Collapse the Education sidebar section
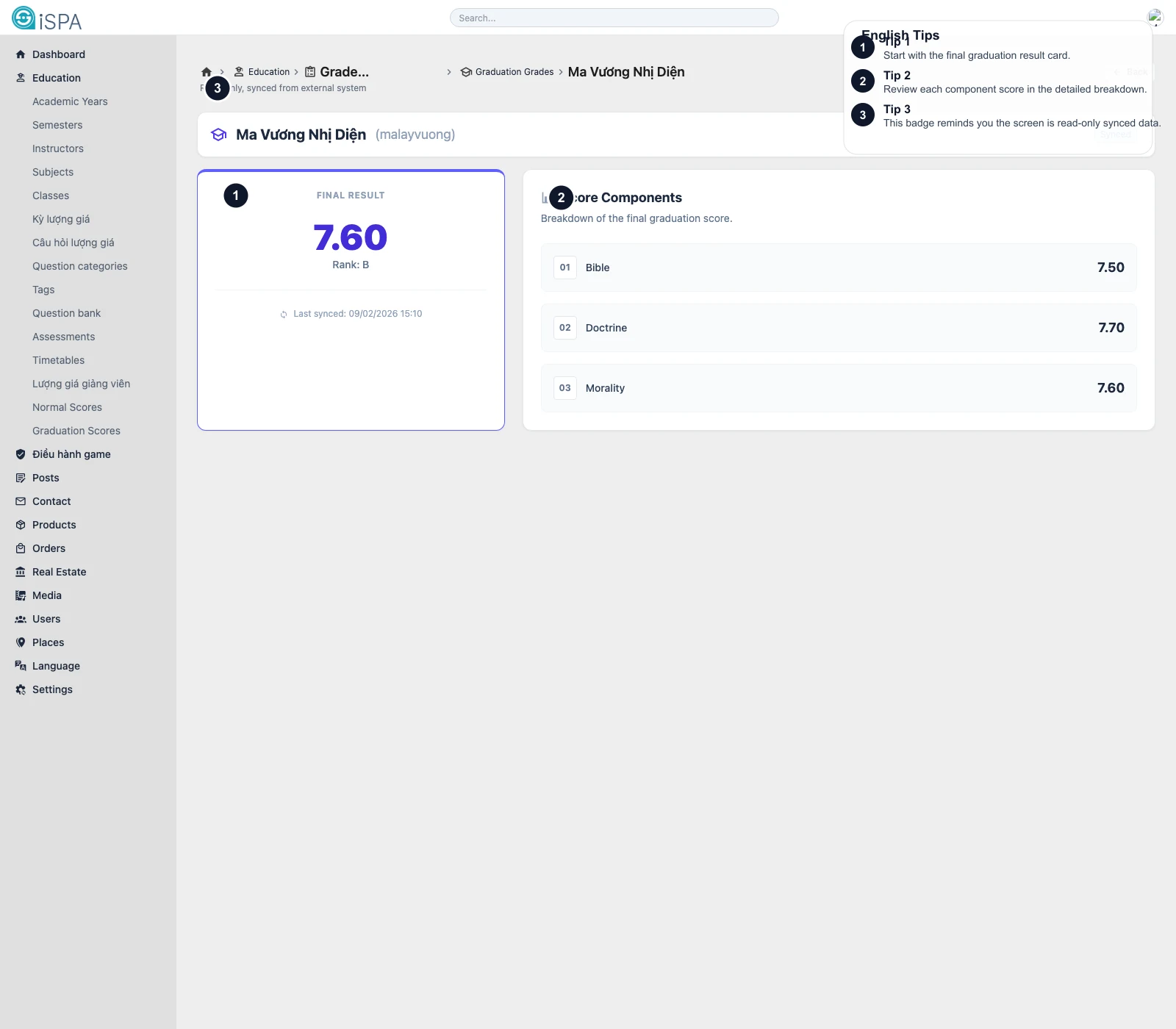Viewport: 1176px width, 1029px height. point(56,78)
